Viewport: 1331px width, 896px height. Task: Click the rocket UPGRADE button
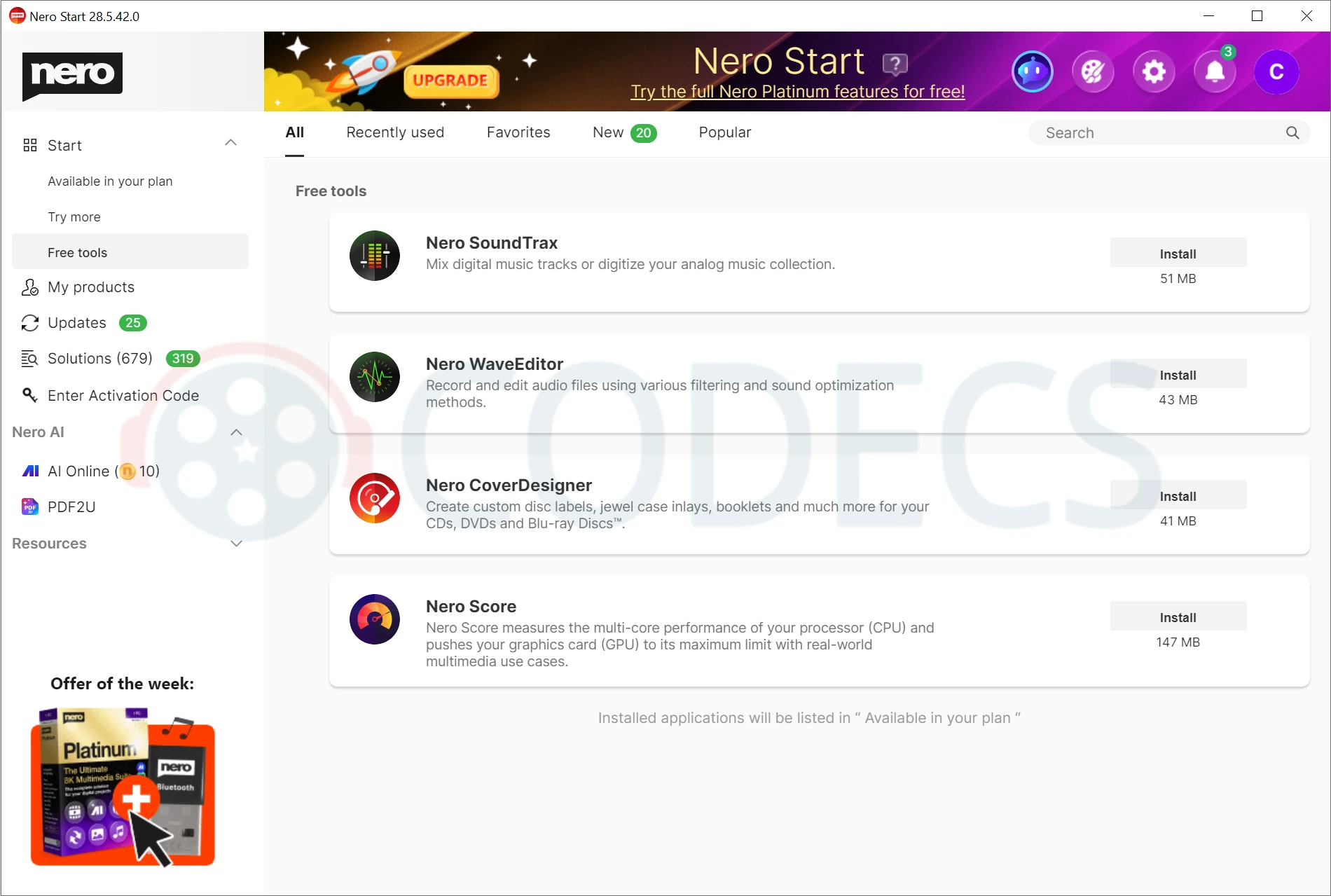(450, 80)
